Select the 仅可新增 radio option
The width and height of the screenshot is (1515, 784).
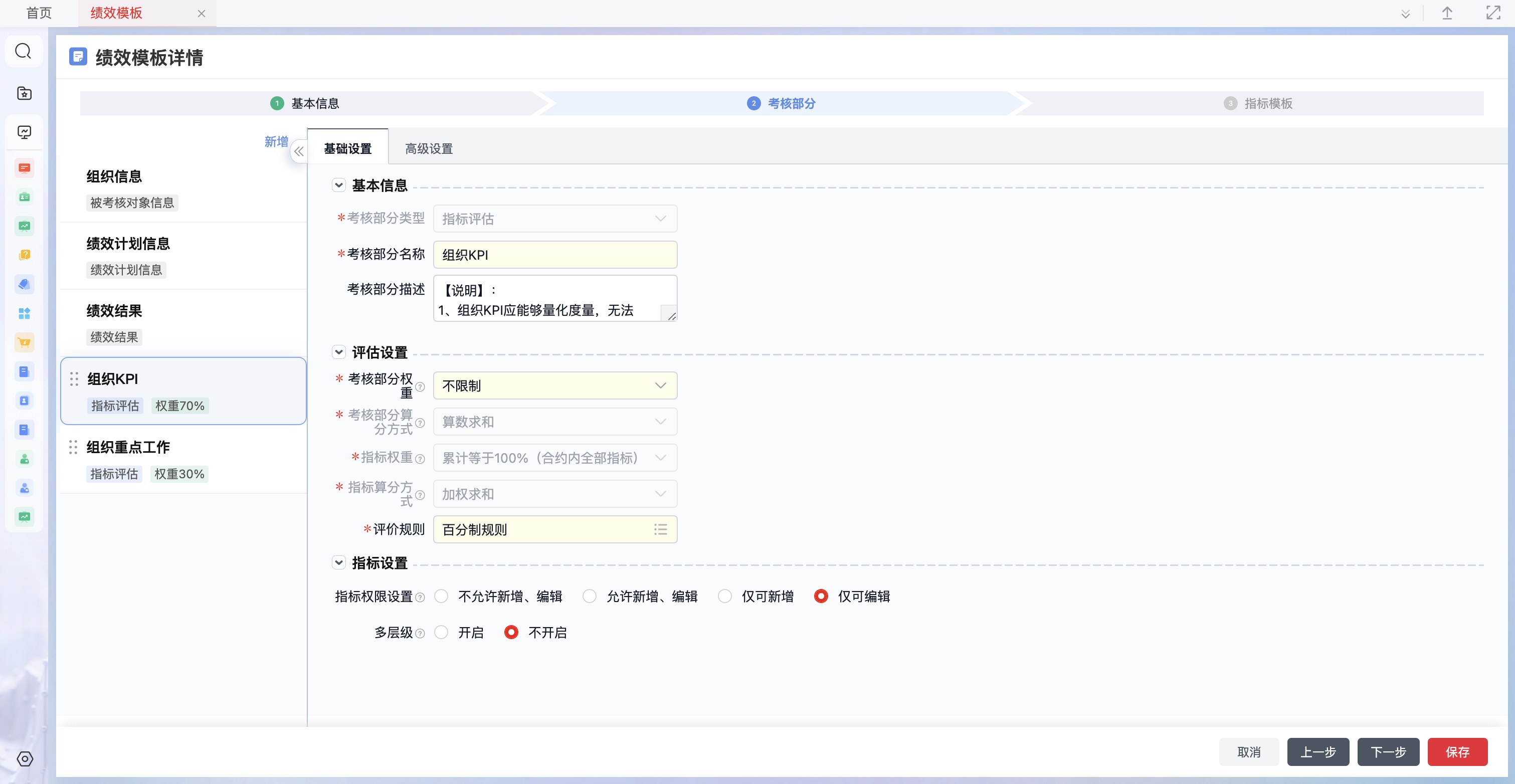coord(724,597)
